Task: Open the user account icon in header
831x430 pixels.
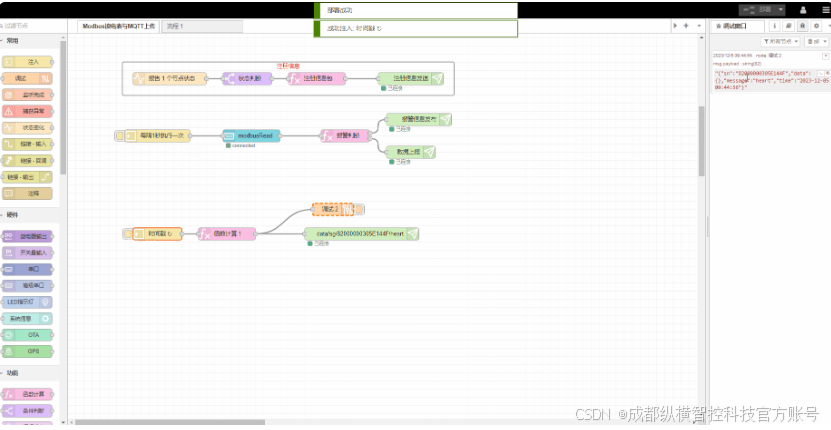Action: tap(803, 10)
